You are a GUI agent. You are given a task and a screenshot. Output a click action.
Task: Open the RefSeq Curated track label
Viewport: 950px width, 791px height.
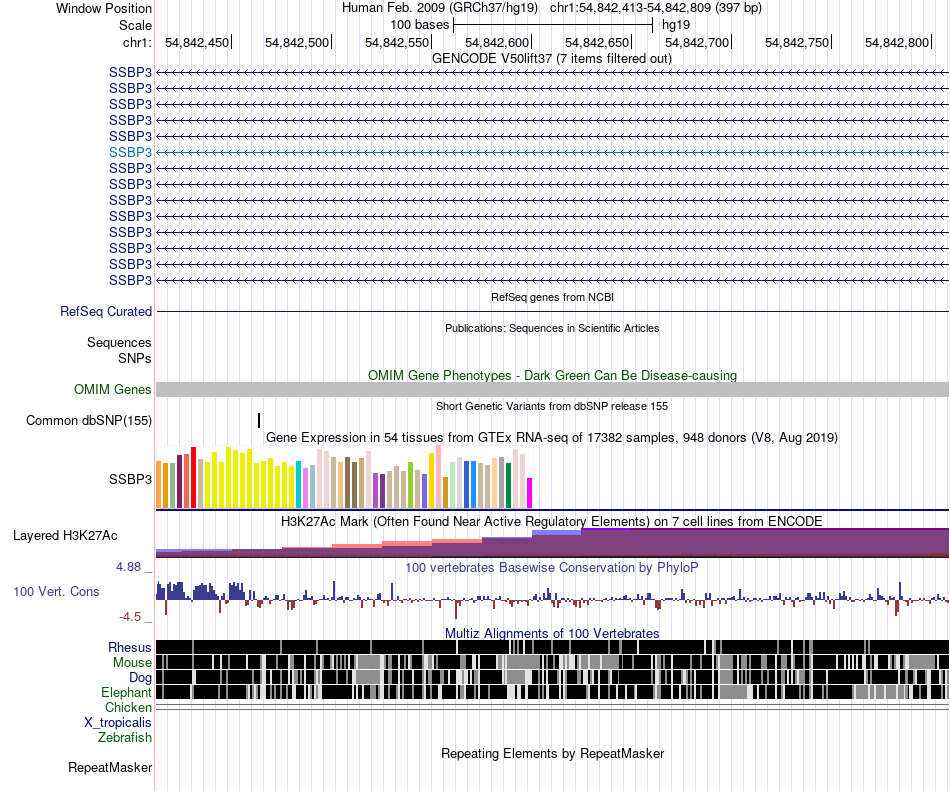(x=106, y=311)
